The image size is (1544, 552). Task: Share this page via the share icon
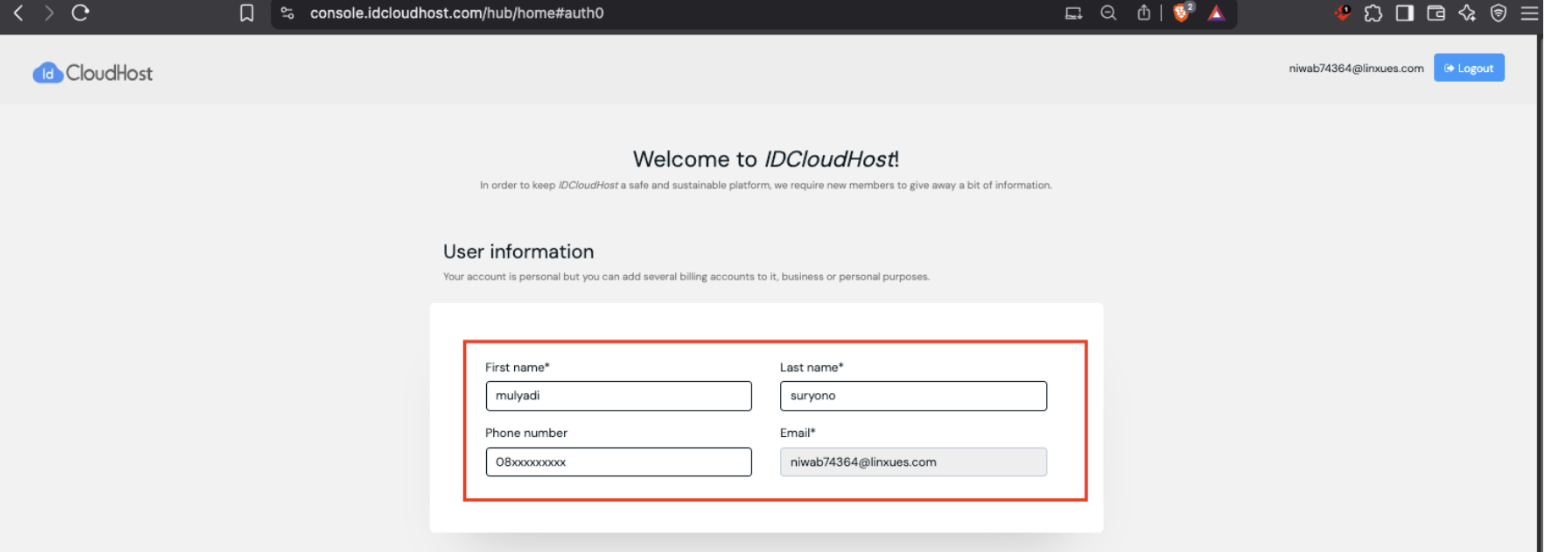point(1143,14)
